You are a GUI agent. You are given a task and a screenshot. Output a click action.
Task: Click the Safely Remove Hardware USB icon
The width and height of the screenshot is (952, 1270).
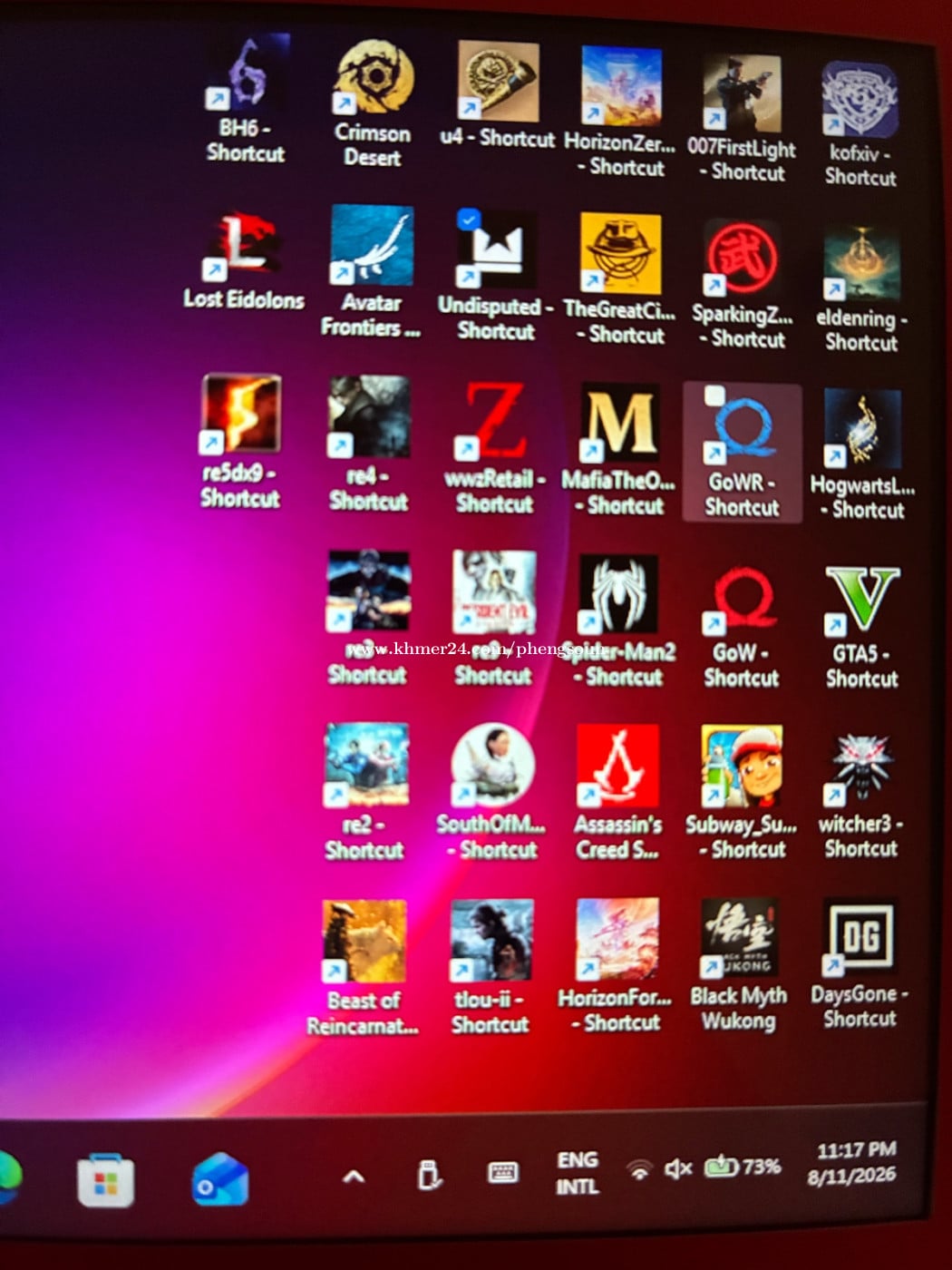click(430, 1175)
